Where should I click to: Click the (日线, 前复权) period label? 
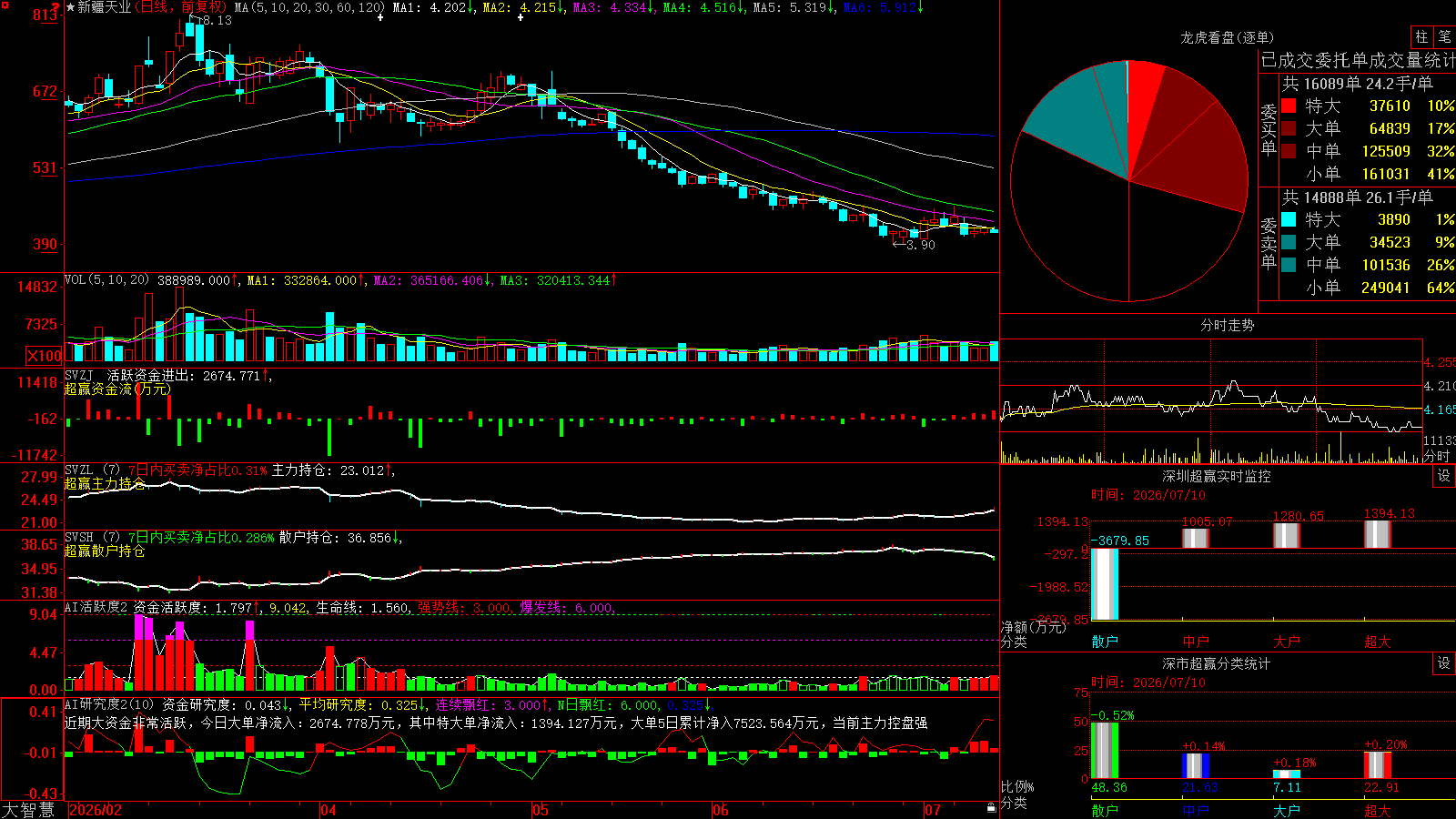pos(180,7)
